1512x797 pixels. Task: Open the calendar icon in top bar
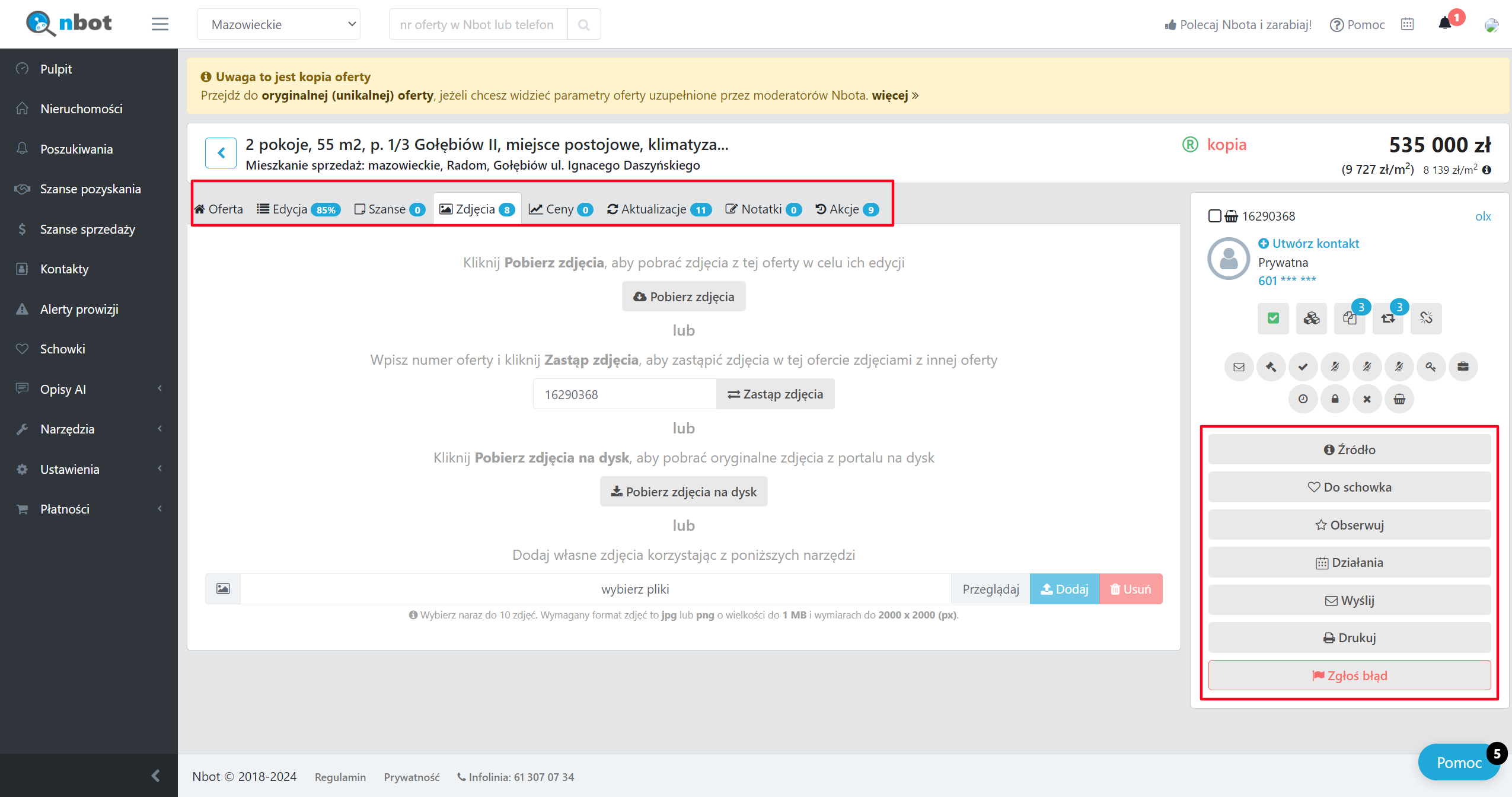coord(1407,24)
